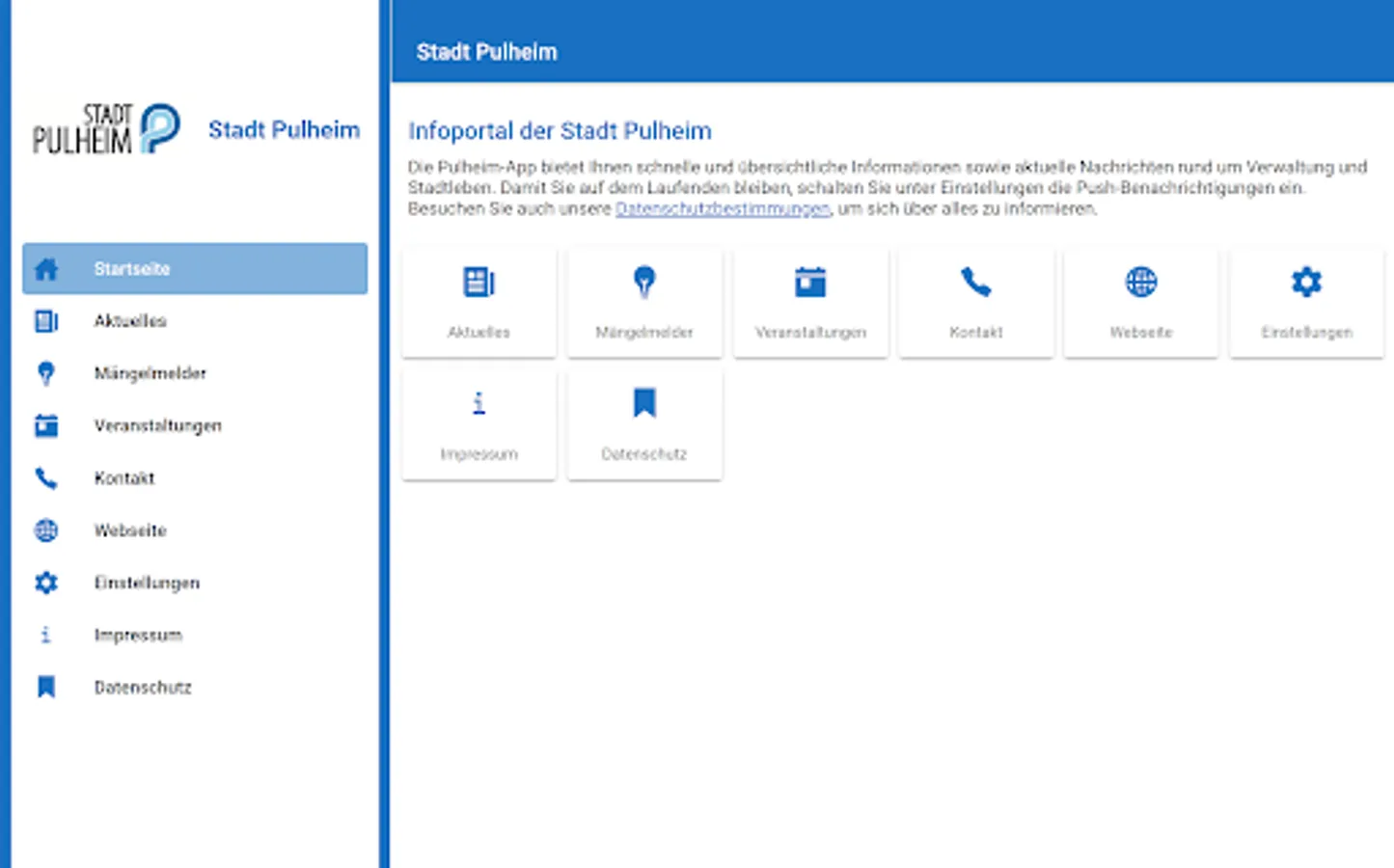
Task: Click the calendar icon beside Veranstaltungen in sidebar
Action: pos(46,425)
